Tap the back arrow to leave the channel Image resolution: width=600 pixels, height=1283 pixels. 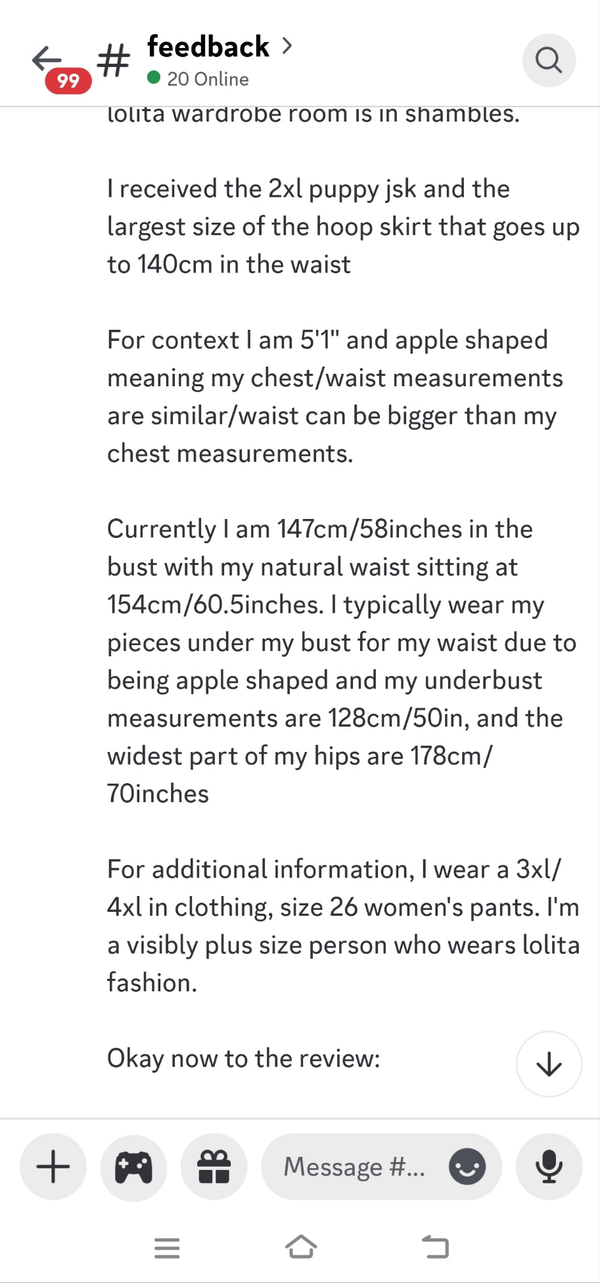click(46, 58)
